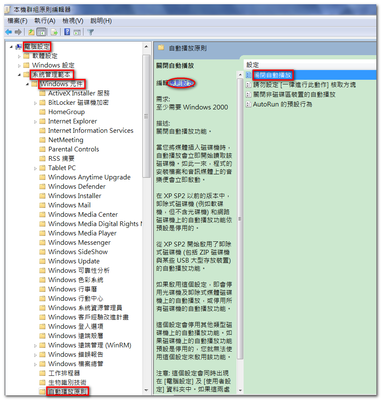Collapse the Windows 元件 tree node
Image resolution: width=381 pixels, height=400 pixels.
(x=27, y=84)
